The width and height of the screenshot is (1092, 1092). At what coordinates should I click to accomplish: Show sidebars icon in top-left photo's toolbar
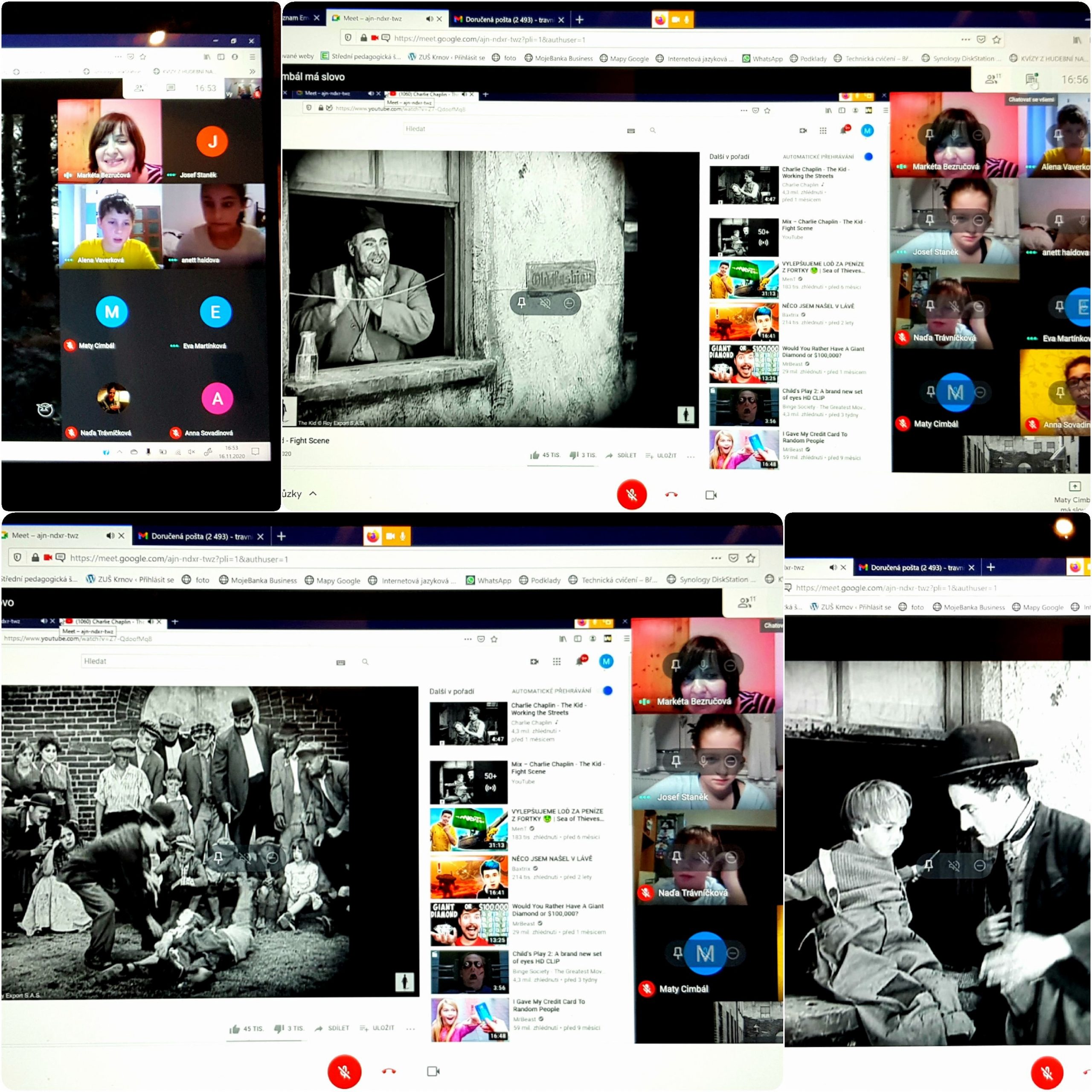pos(221,57)
